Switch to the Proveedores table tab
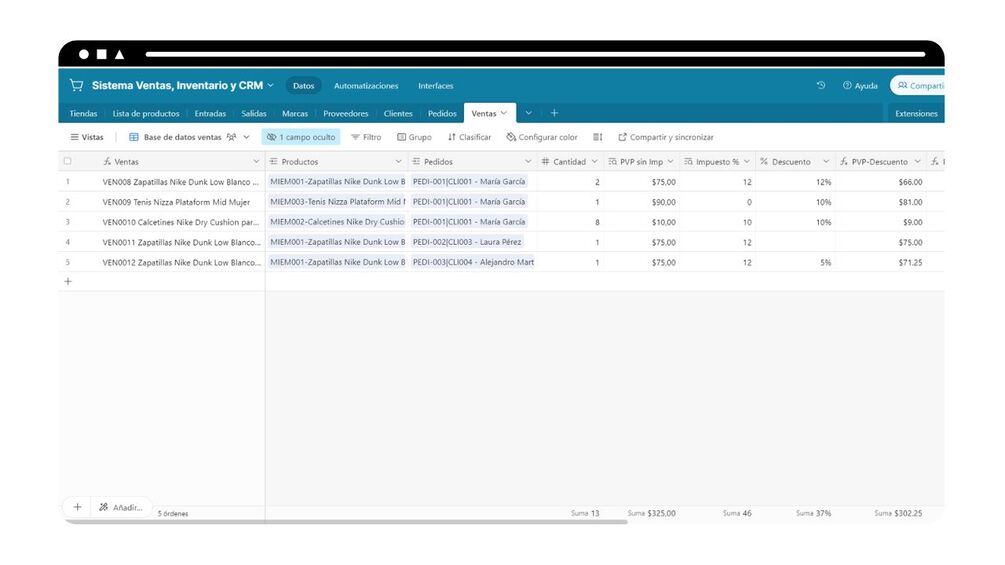This screenshot has height=565, width=1005. tap(345, 113)
